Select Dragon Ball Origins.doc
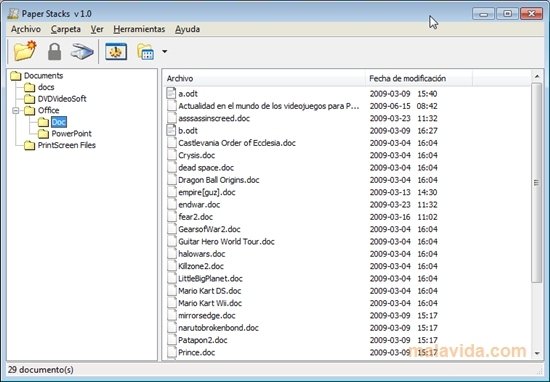Viewport: 550px width, 382px height. click(x=219, y=180)
